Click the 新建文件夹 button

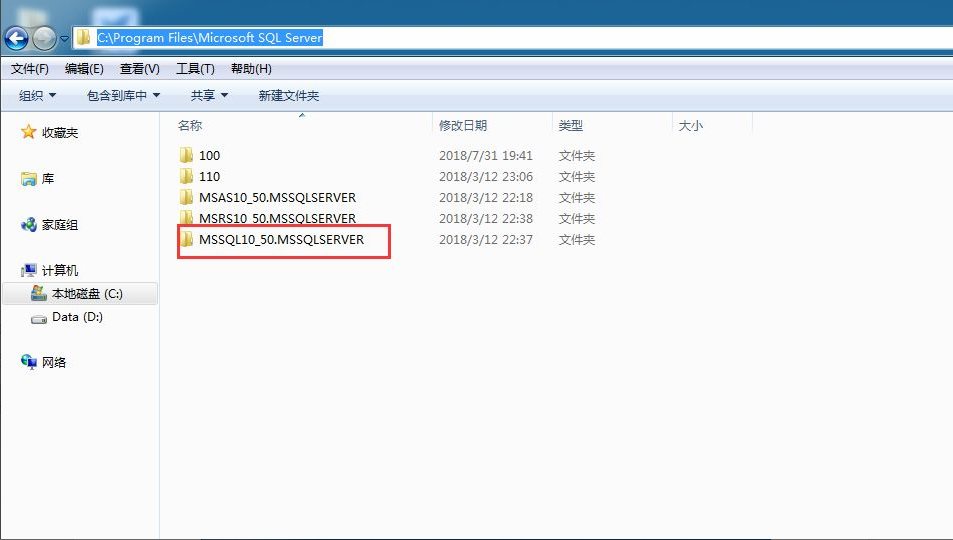click(289, 95)
